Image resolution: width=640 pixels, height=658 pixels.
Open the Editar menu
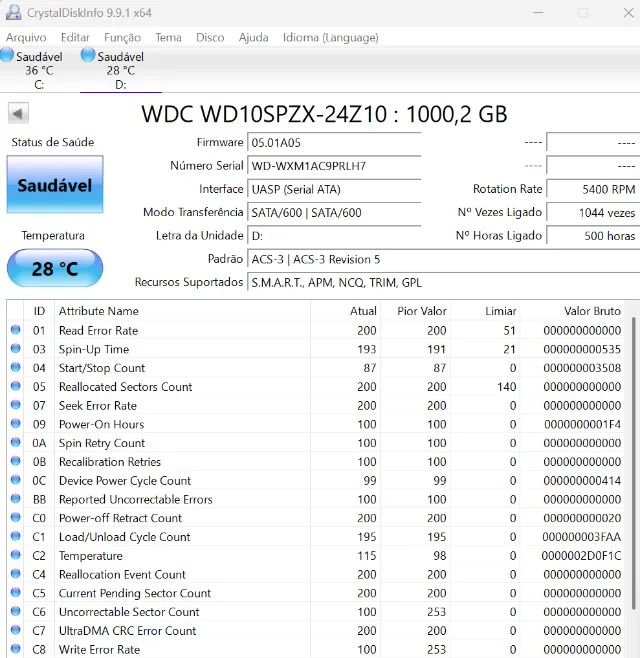(x=75, y=38)
